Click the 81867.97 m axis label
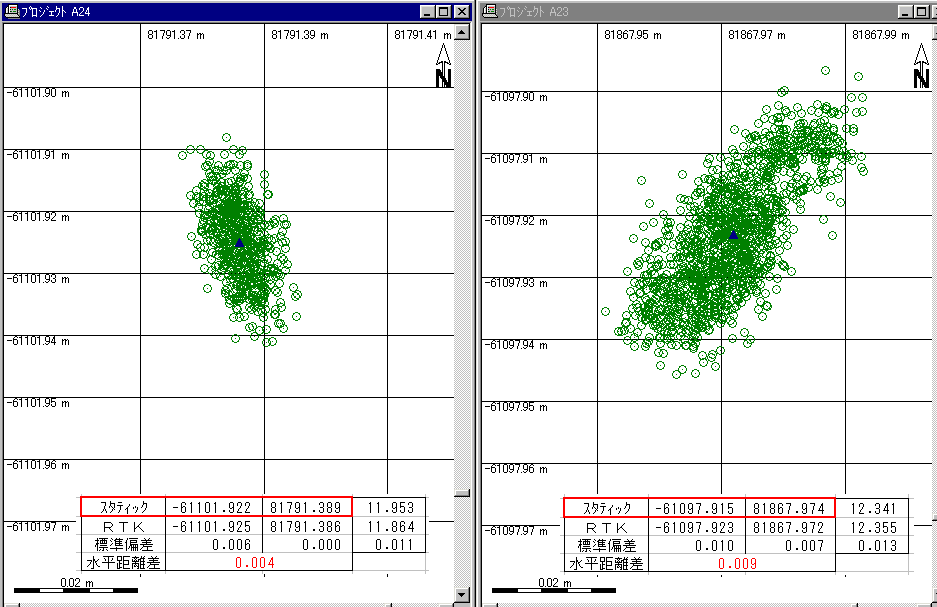This screenshot has width=937, height=607. [757, 35]
